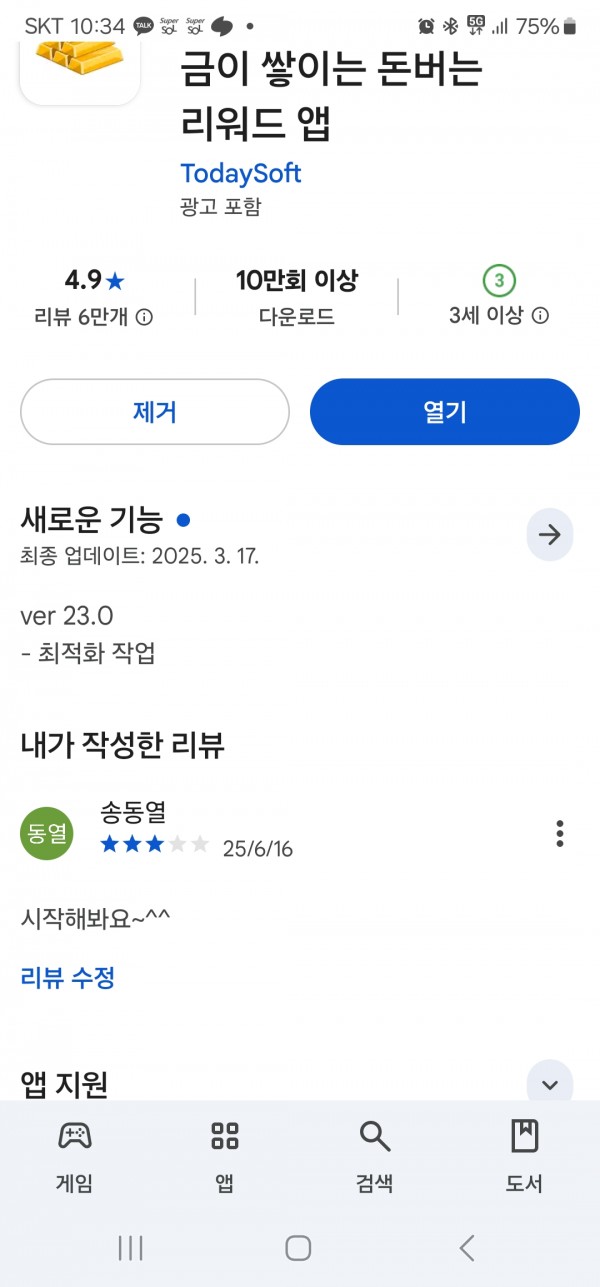
Task: Tap the Apps grid icon
Action: click(x=225, y=1135)
